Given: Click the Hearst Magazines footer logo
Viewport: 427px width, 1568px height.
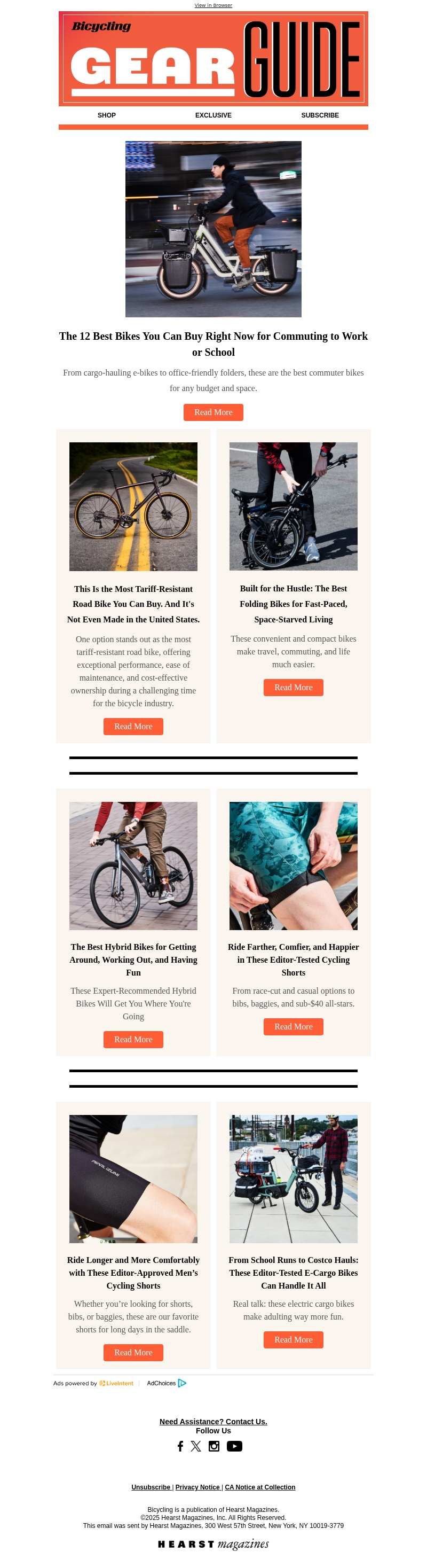Looking at the screenshot, I should pyautogui.click(x=213, y=1543).
